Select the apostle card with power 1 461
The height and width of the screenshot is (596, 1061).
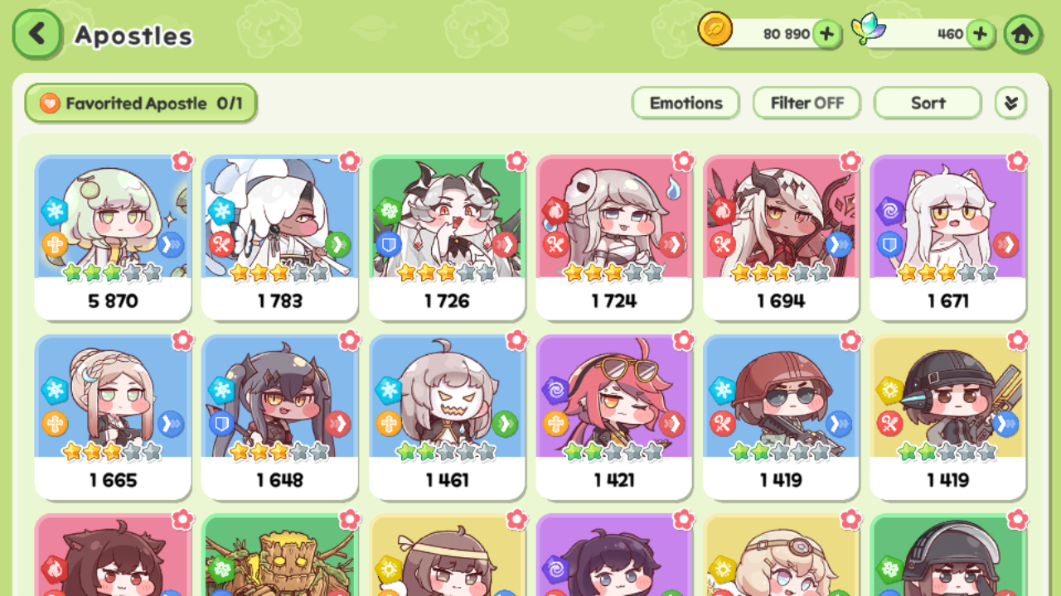(447, 417)
